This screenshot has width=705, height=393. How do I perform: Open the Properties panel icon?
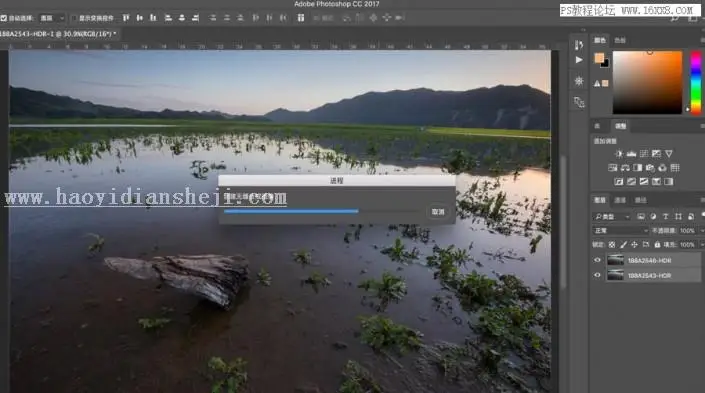(x=579, y=81)
